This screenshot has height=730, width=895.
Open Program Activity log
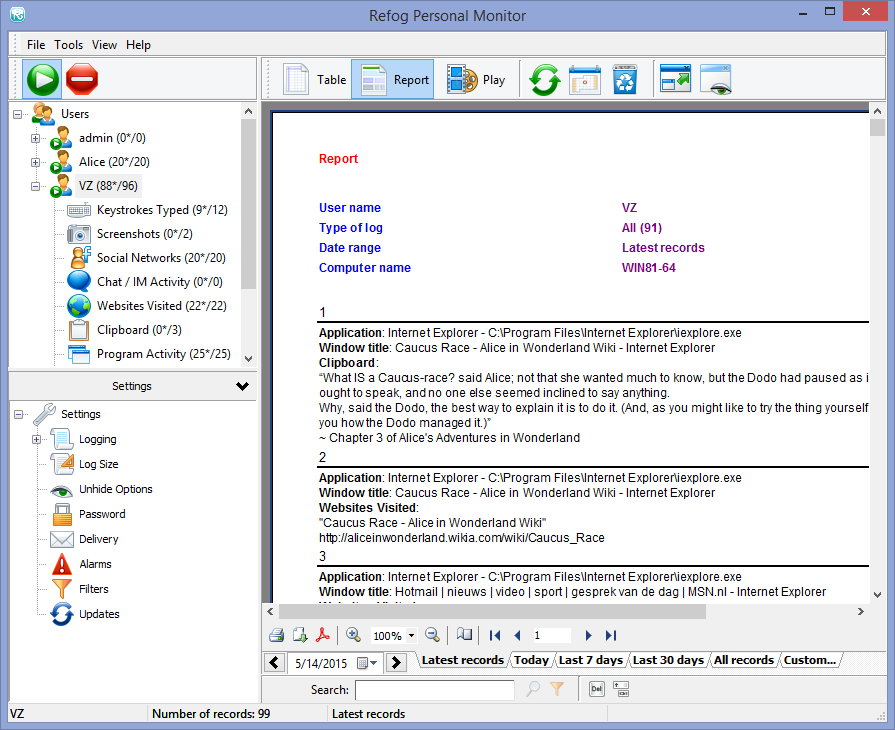164,354
